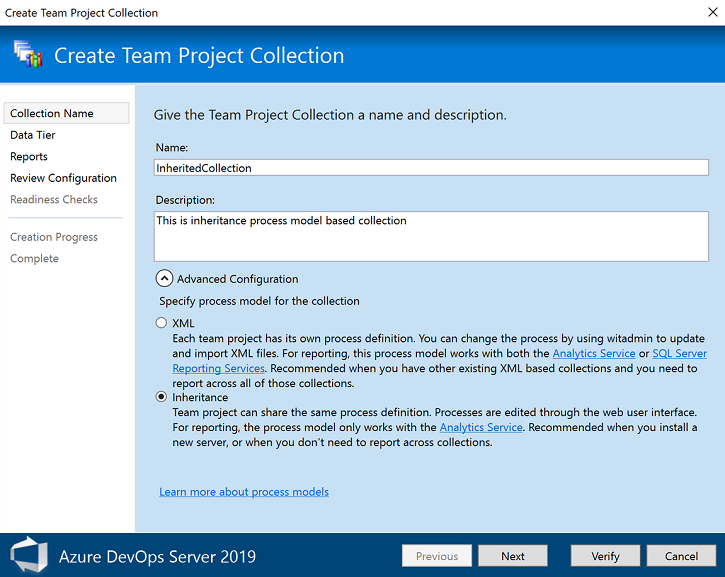Switch to Review Configuration step

pyautogui.click(x=63, y=178)
